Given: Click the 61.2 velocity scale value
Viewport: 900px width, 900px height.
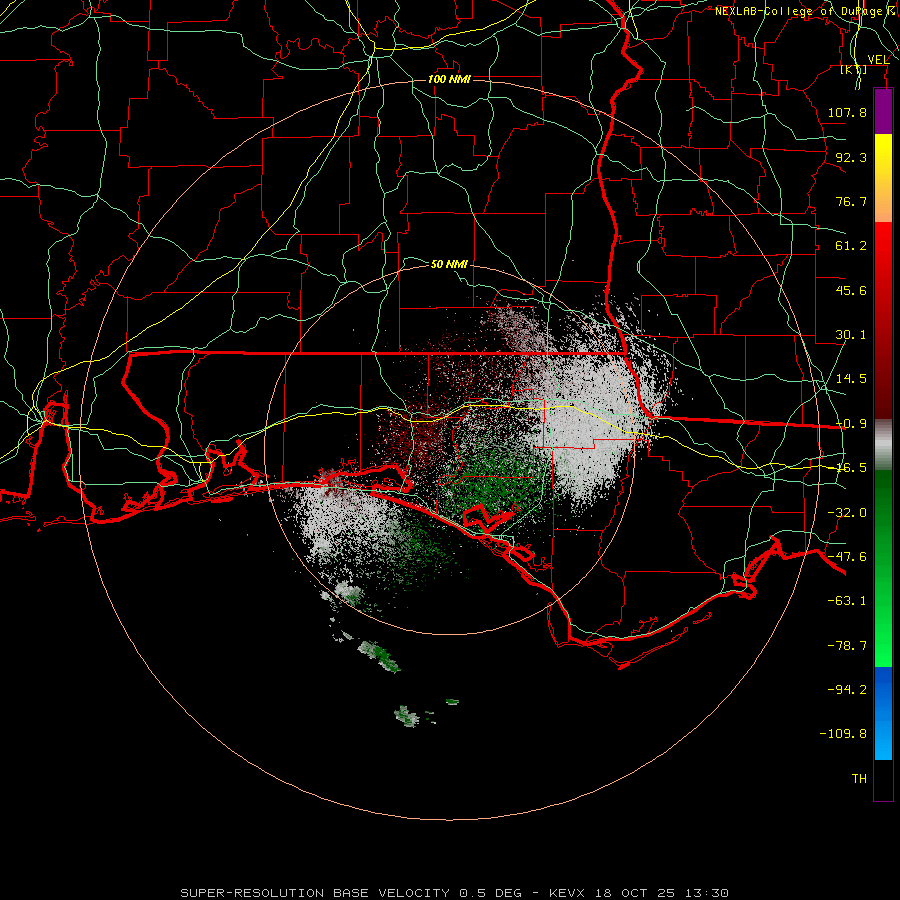Looking at the screenshot, I should (851, 246).
